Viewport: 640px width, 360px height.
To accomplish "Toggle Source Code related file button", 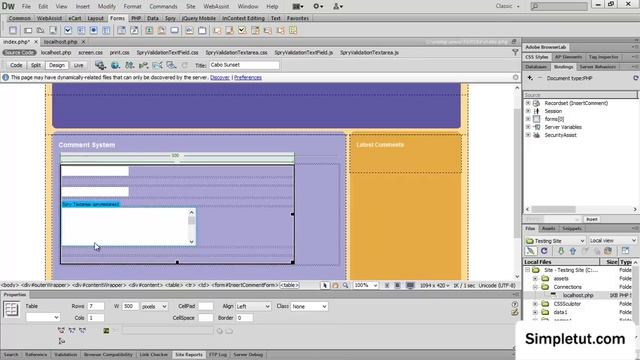I will pos(20,53).
